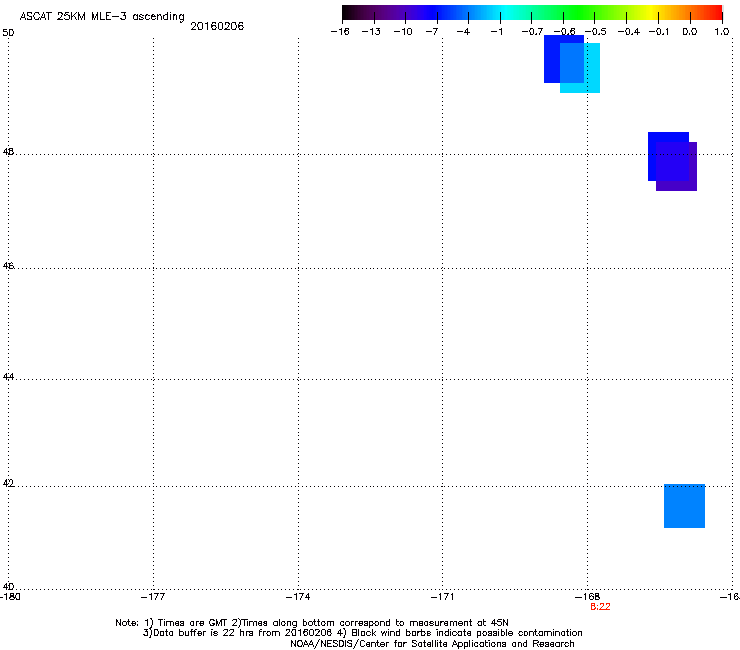Click the 50 latitude axis label
Image resolution: width=740 pixels, height=650 pixels.
pos(8,33)
